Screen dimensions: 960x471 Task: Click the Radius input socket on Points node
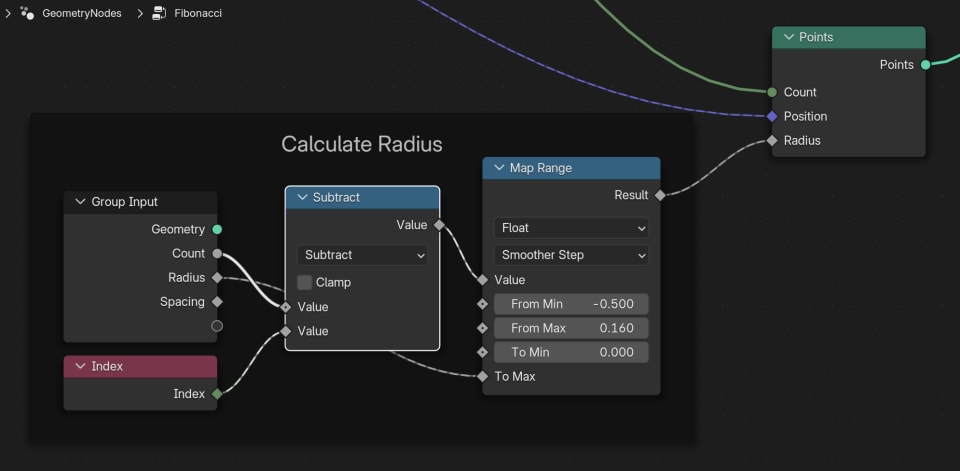[771, 140]
